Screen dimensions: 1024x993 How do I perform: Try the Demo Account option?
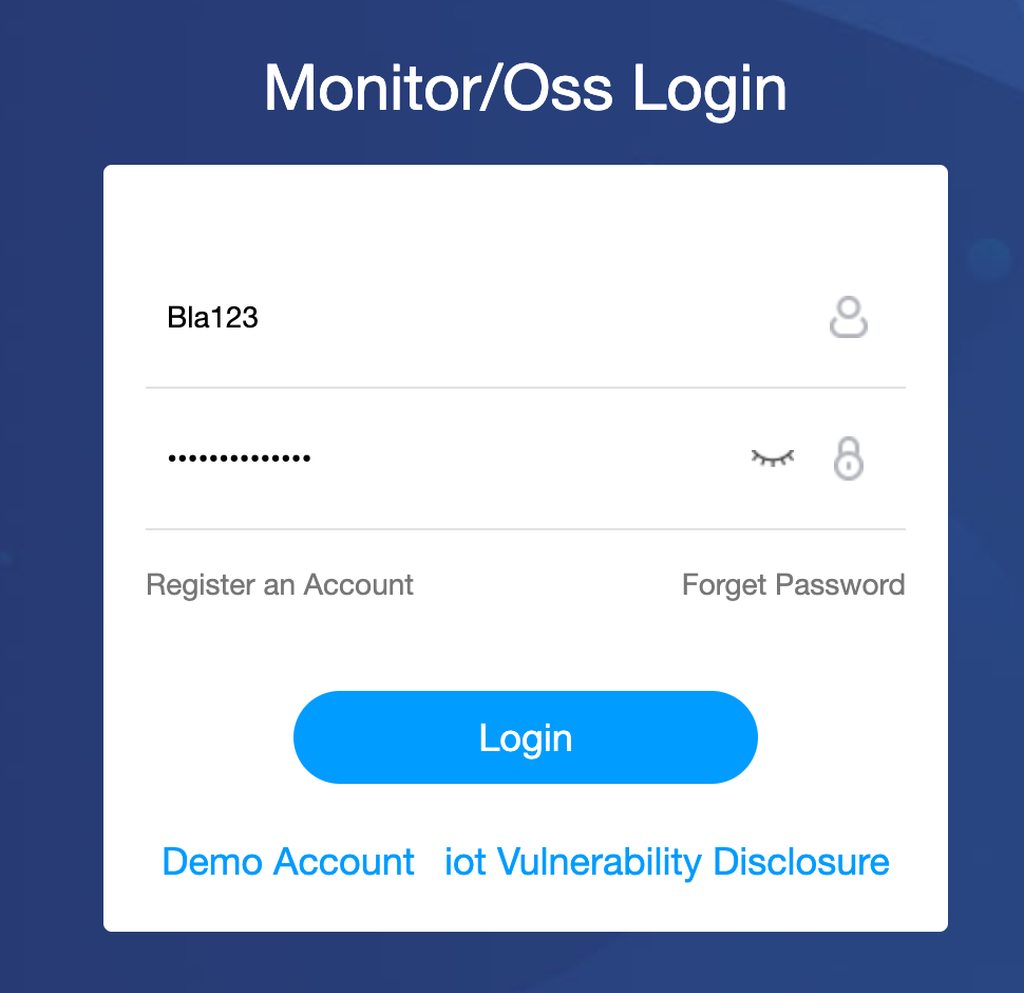(x=288, y=862)
